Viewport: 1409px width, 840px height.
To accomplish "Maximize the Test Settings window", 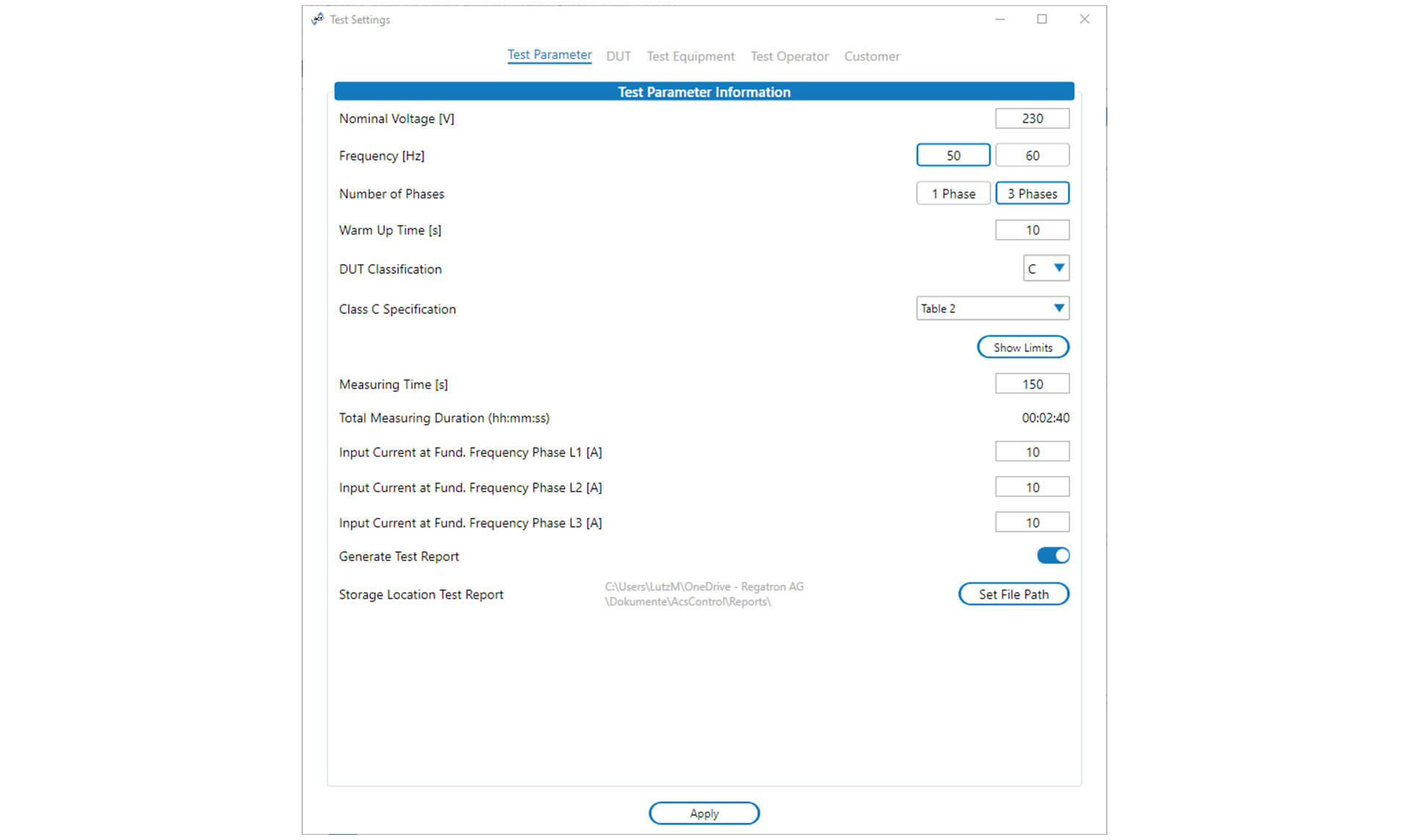I will coord(1041,19).
